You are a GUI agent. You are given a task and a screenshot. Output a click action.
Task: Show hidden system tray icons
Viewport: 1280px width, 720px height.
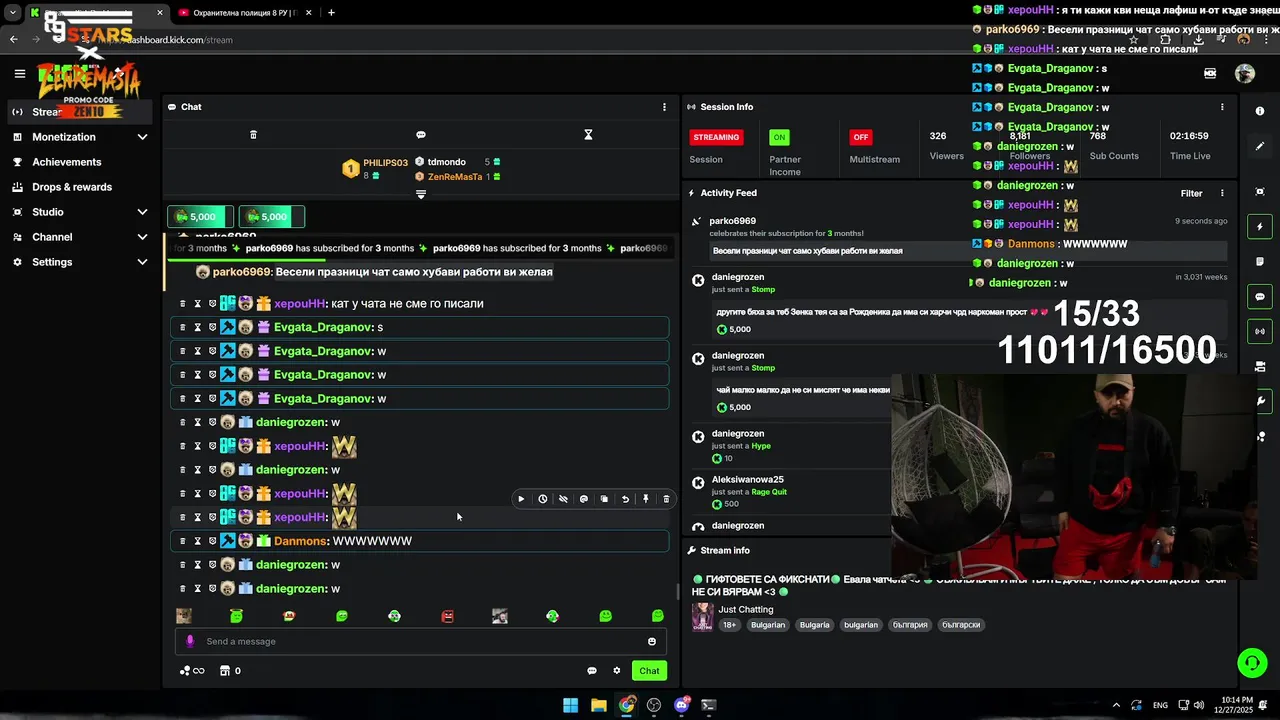[x=1116, y=705]
